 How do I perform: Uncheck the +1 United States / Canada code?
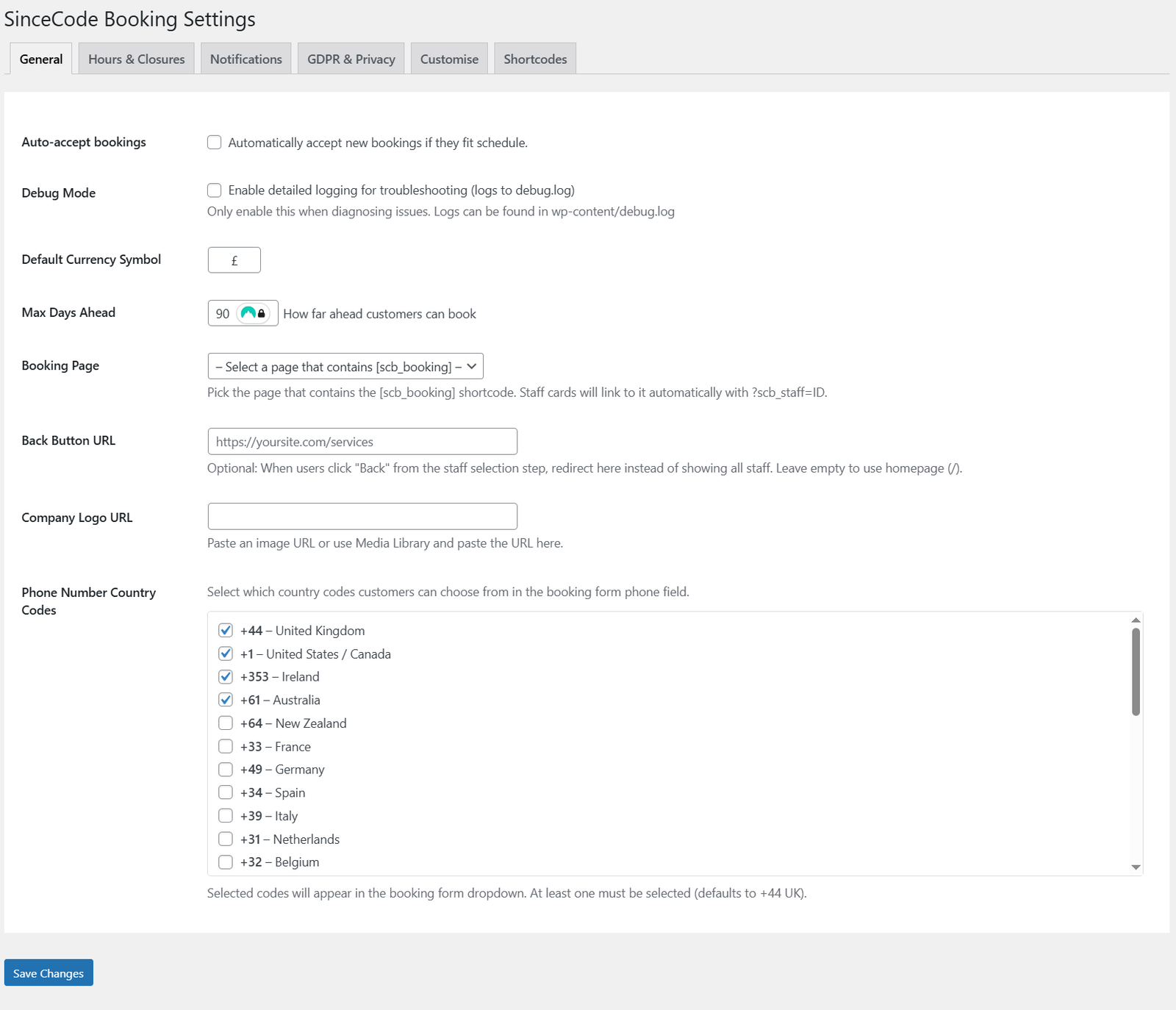tap(226, 653)
